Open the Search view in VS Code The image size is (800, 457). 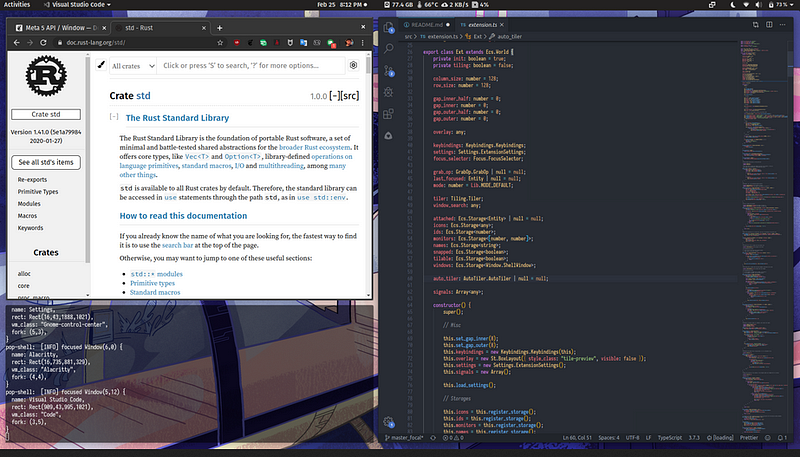point(388,48)
